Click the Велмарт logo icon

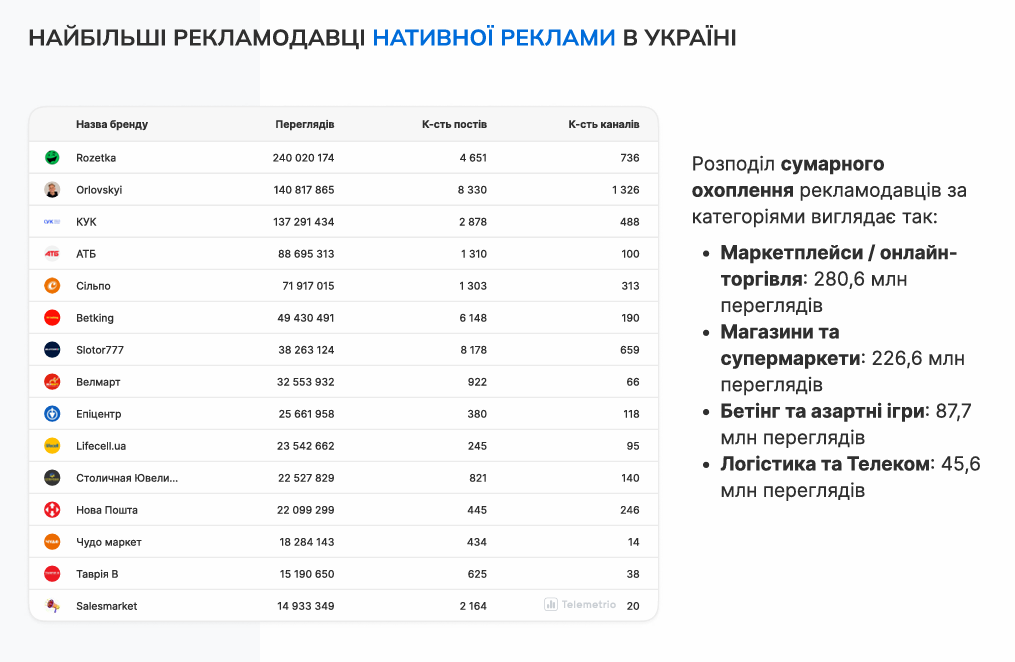point(55,381)
